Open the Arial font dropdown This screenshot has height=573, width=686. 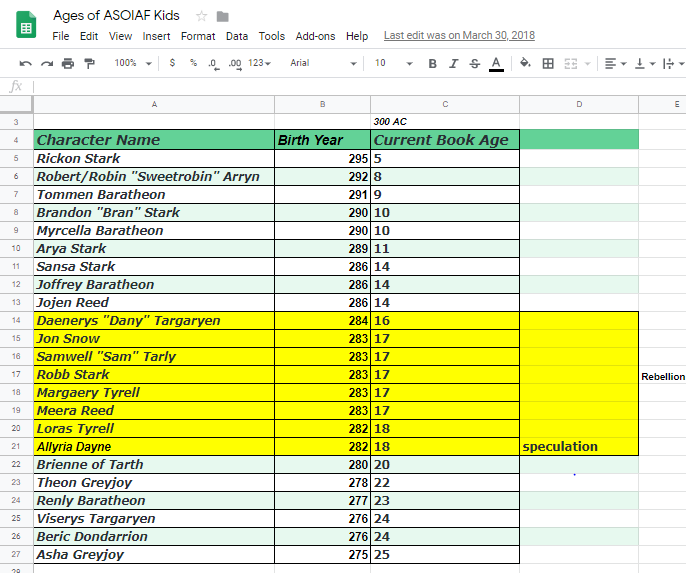click(x=323, y=63)
